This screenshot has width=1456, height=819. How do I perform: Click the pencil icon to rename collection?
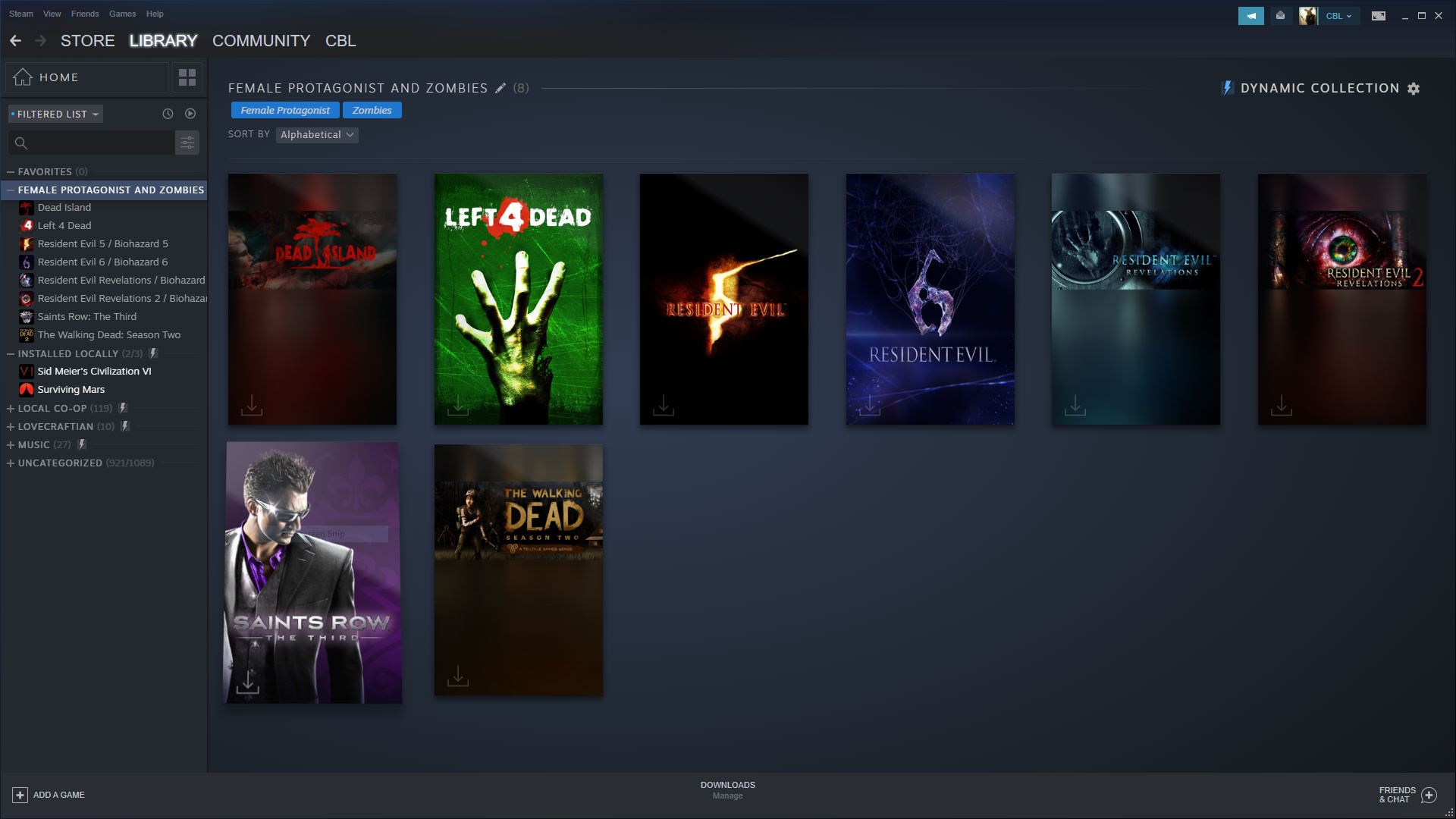click(x=500, y=88)
